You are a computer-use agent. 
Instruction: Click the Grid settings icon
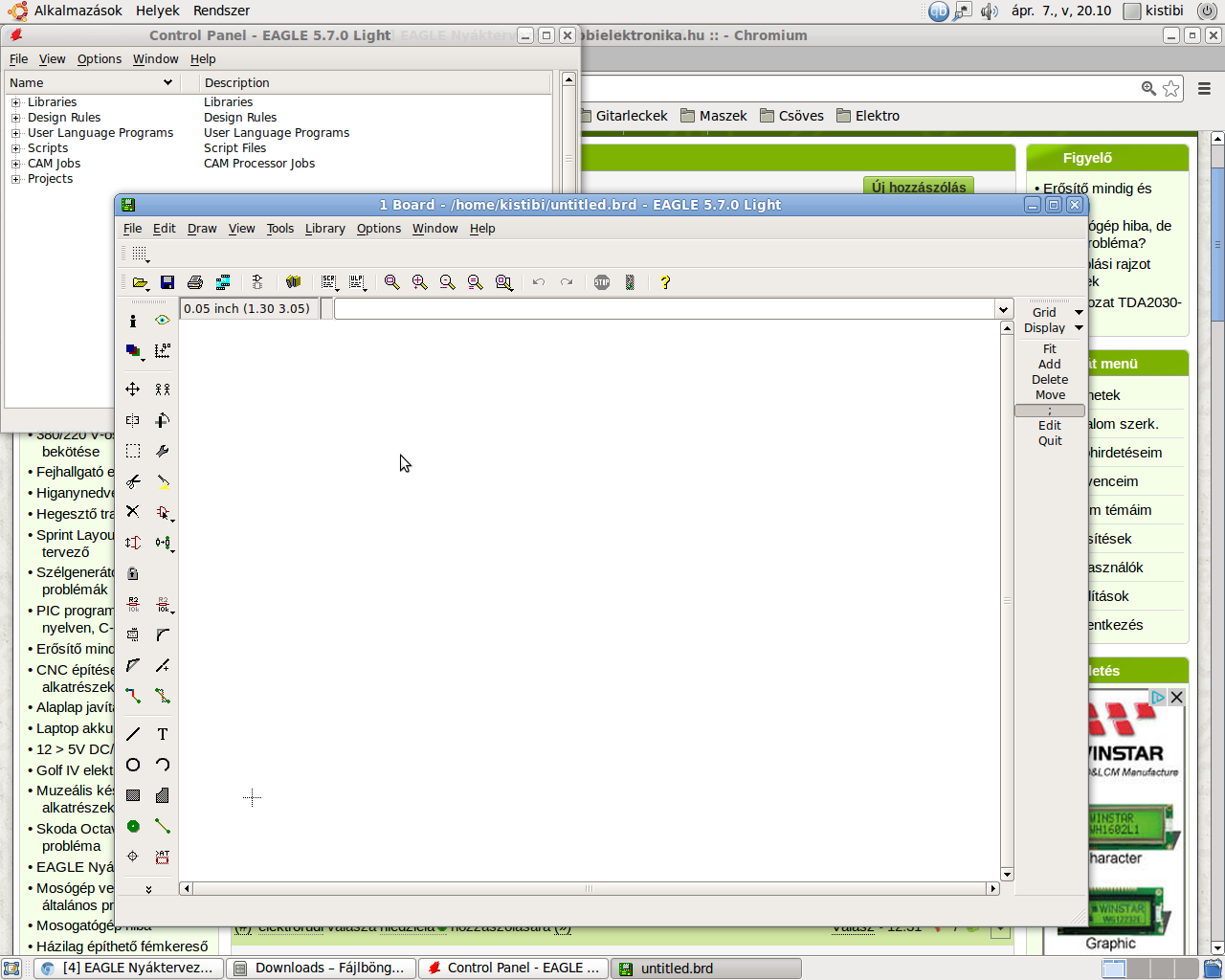[x=141, y=254]
